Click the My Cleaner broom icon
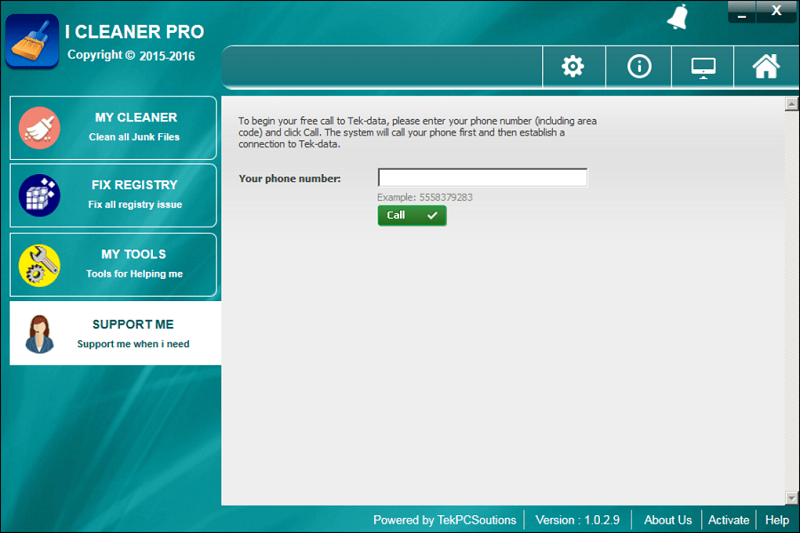 40,128
